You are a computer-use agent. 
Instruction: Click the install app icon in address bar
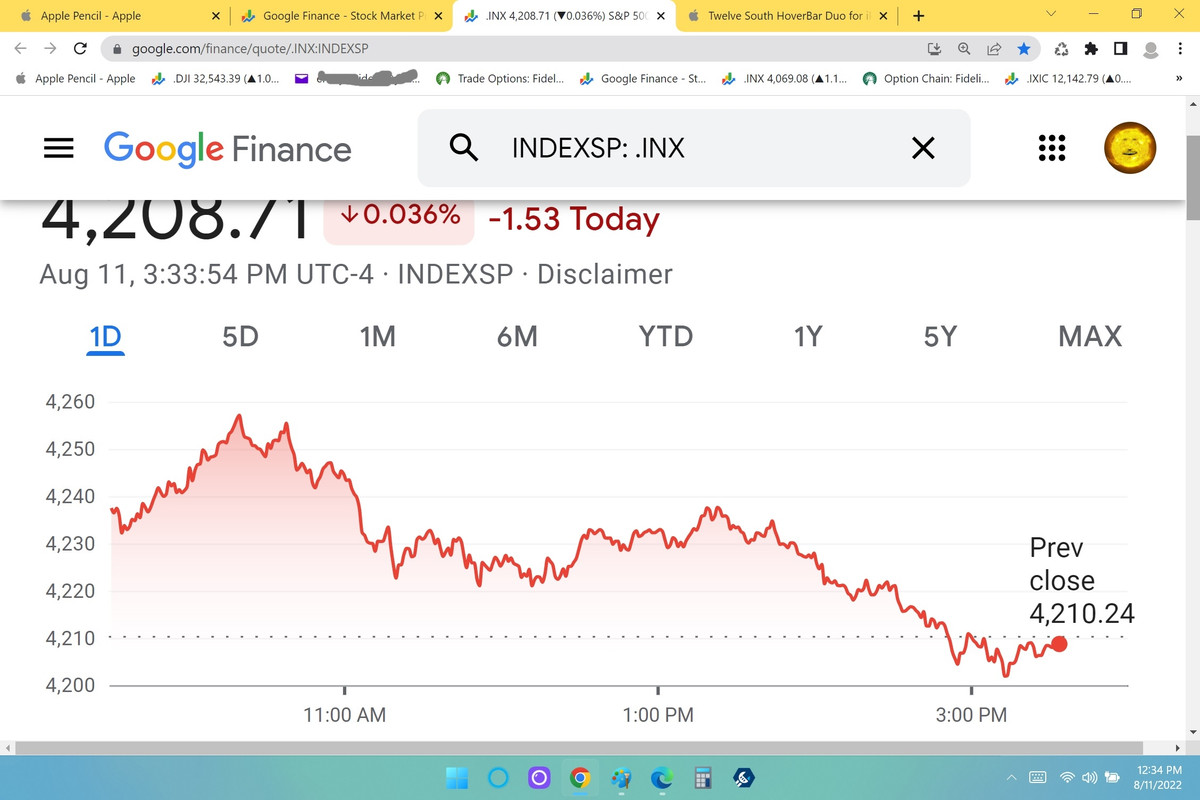coord(935,48)
